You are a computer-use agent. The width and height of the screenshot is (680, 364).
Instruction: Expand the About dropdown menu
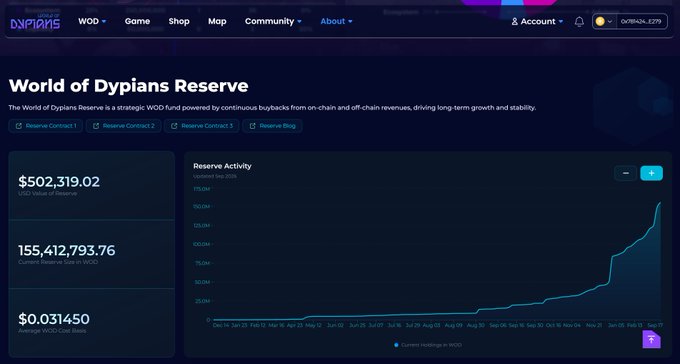click(x=336, y=21)
